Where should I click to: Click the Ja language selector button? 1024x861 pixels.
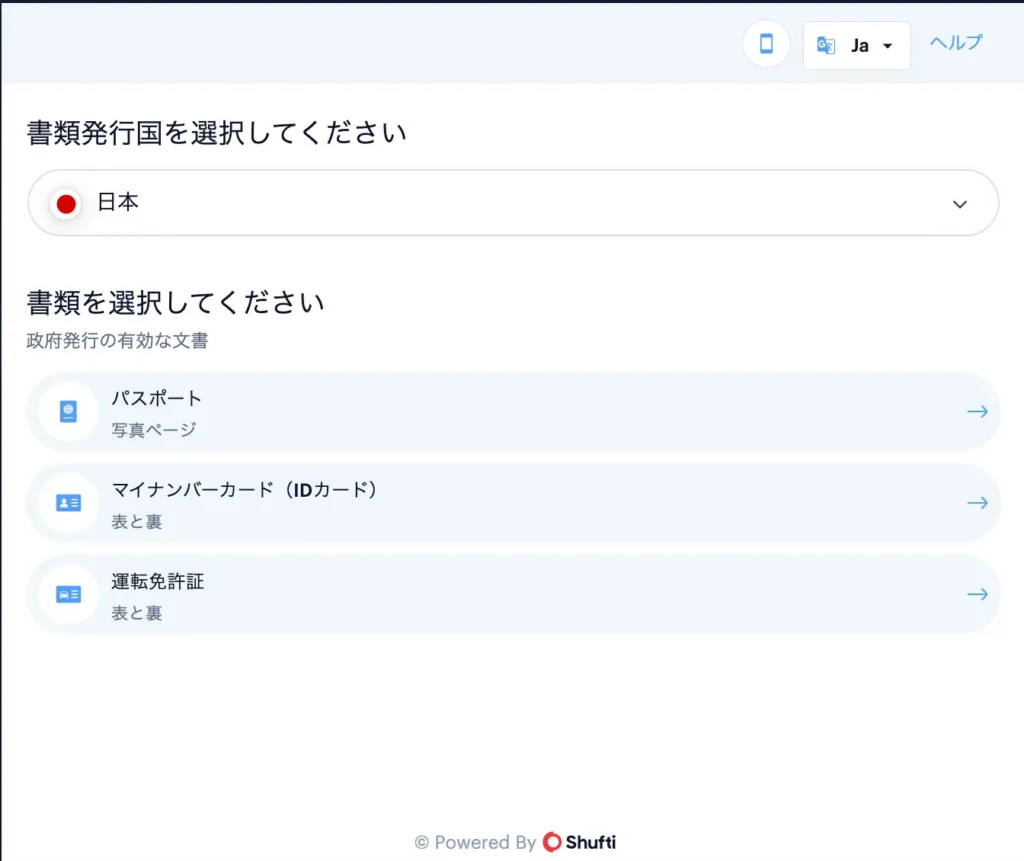pos(856,44)
